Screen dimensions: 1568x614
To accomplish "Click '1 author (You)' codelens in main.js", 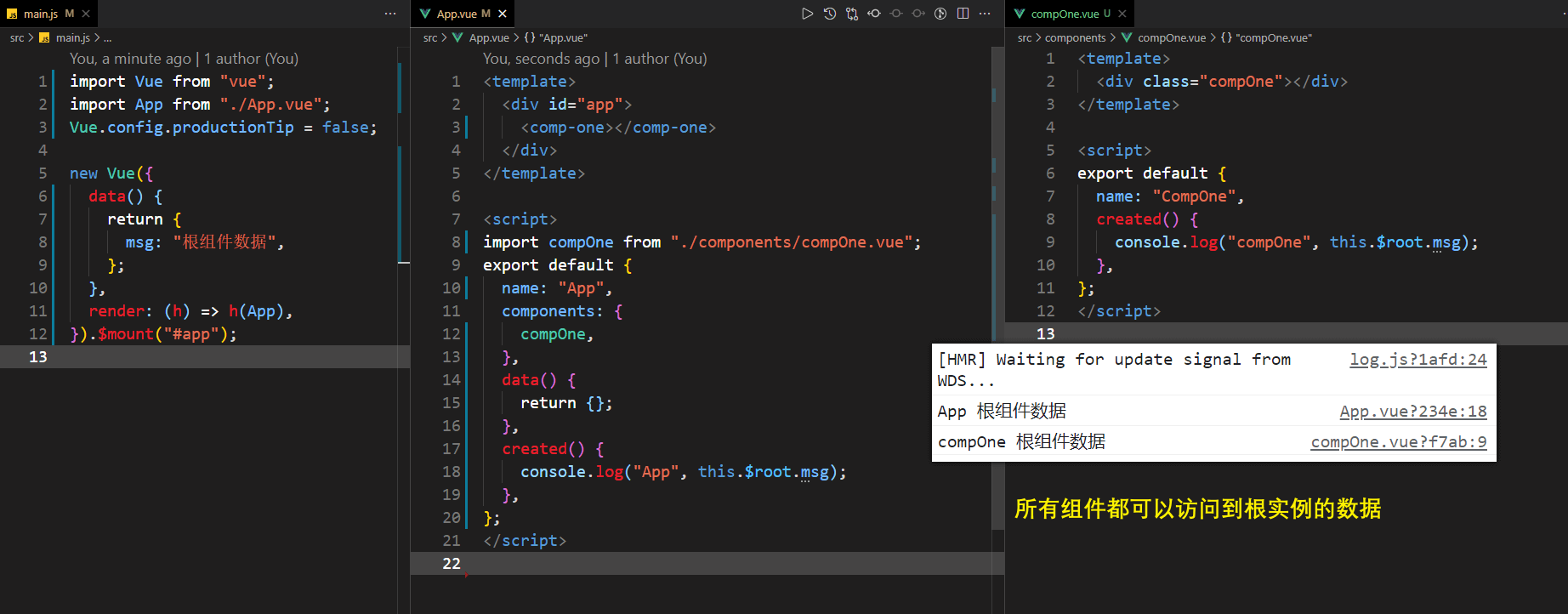I will pos(251,59).
